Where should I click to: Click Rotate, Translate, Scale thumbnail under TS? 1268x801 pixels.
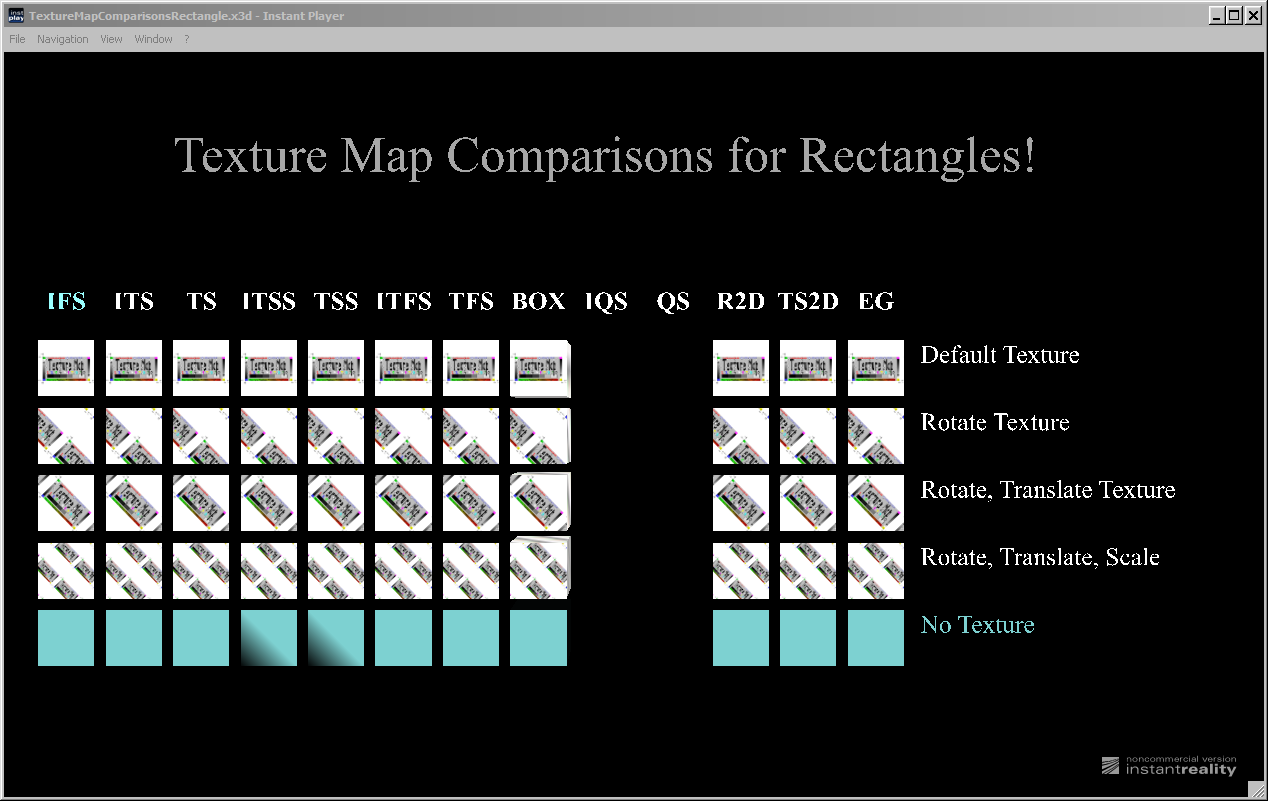[x=201, y=571]
